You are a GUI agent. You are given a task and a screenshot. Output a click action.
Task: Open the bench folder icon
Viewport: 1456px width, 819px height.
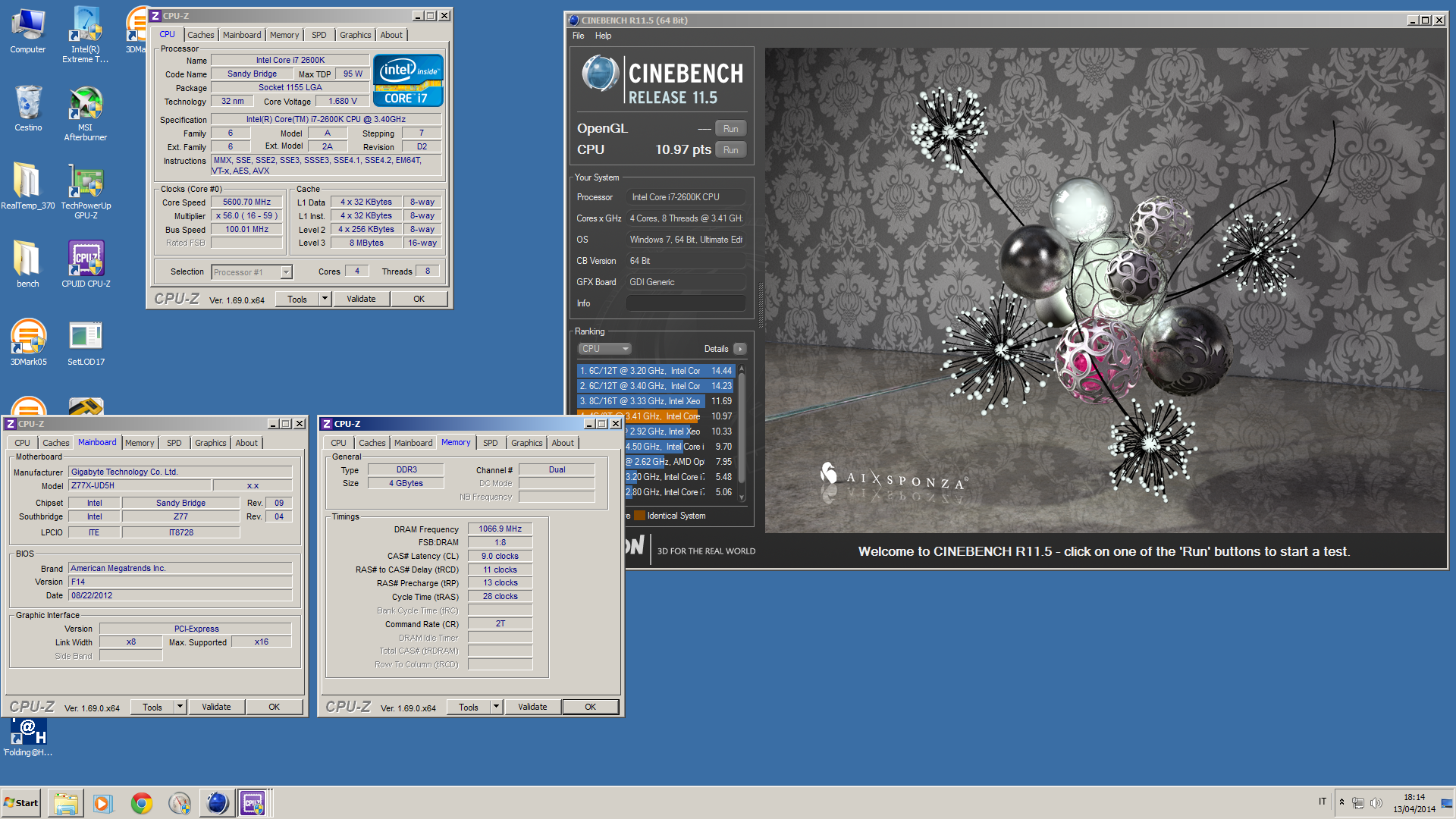pos(28,264)
